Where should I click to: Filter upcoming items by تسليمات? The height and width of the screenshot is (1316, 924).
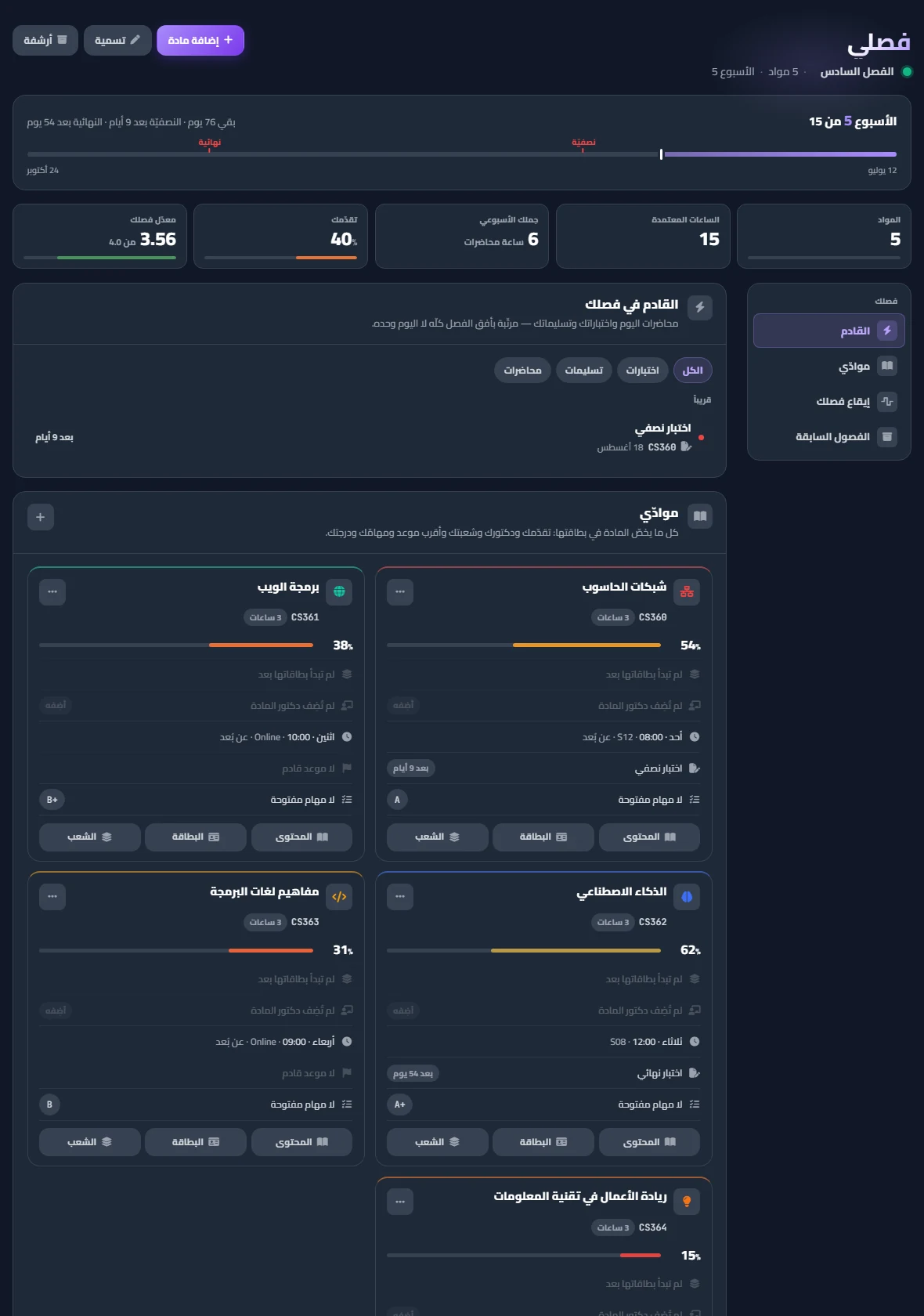coord(584,371)
